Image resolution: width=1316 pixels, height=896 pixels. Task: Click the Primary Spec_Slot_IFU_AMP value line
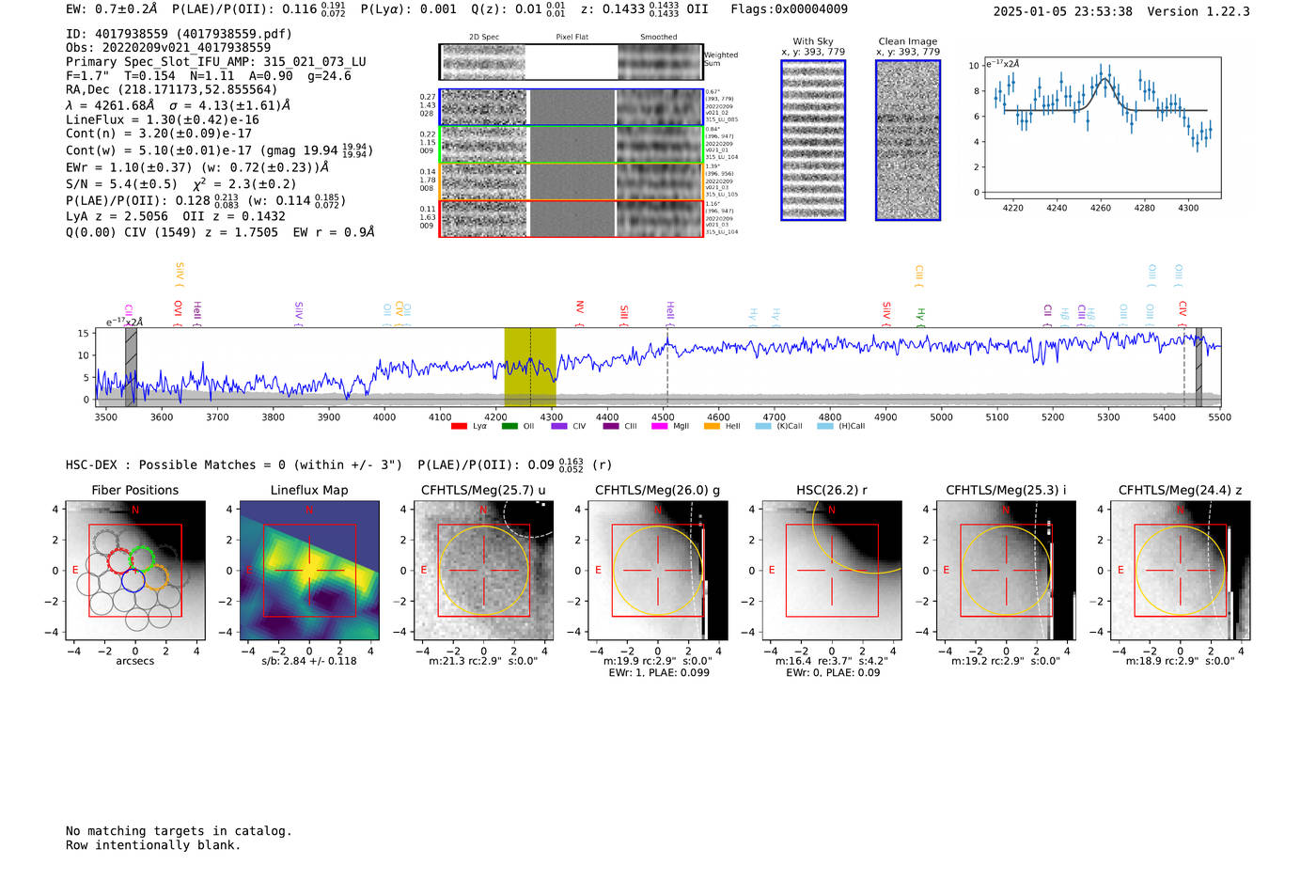216,62
